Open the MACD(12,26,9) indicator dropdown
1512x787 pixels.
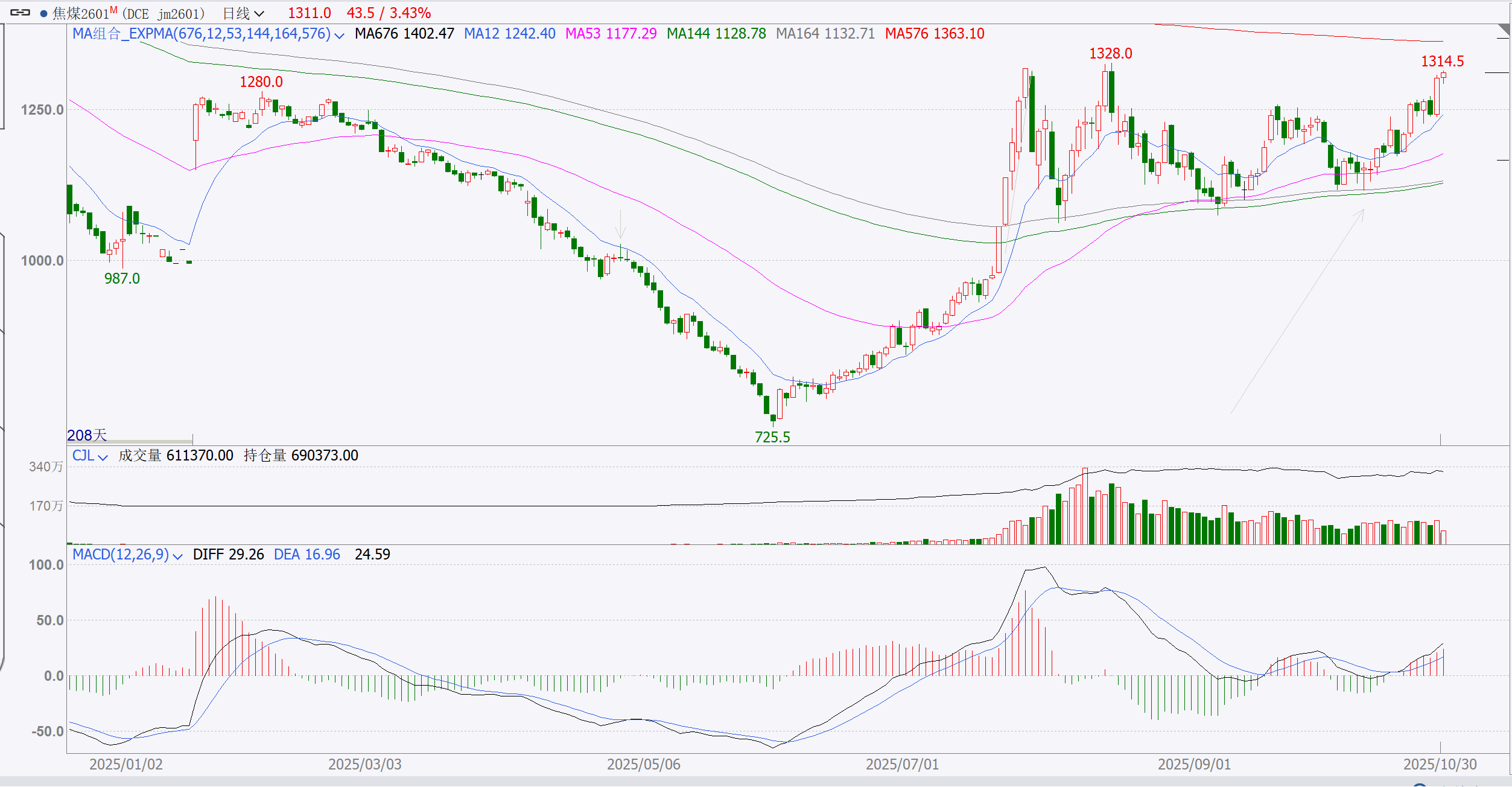pos(177,556)
